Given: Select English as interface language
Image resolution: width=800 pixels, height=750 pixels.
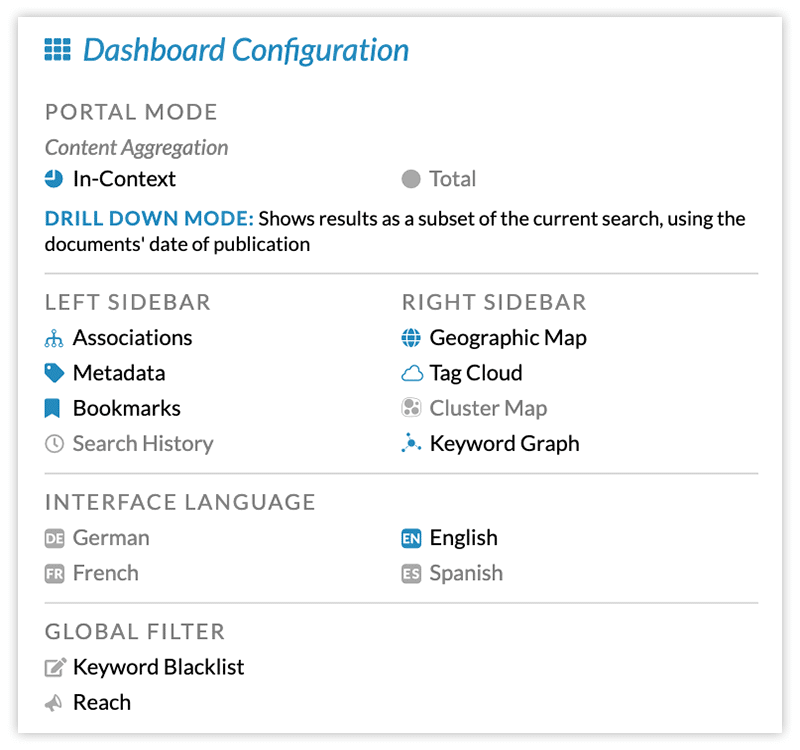Looking at the screenshot, I should click(463, 538).
